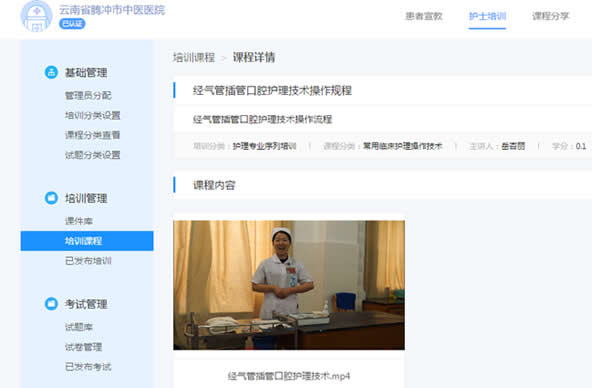Click the 学分 0.1 value
Viewport: 592px width, 388px height.
pos(581,146)
